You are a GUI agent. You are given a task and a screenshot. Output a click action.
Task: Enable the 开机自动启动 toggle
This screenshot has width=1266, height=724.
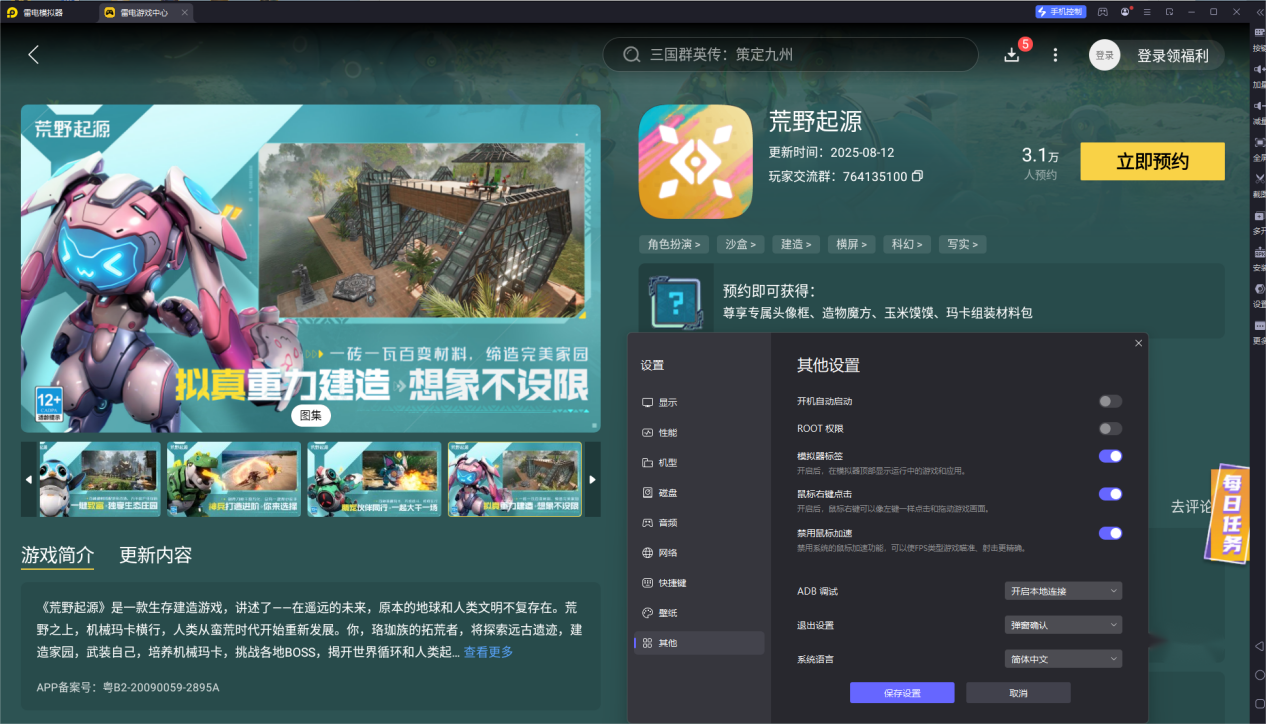pyautogui.click(x=1110, y=401)
